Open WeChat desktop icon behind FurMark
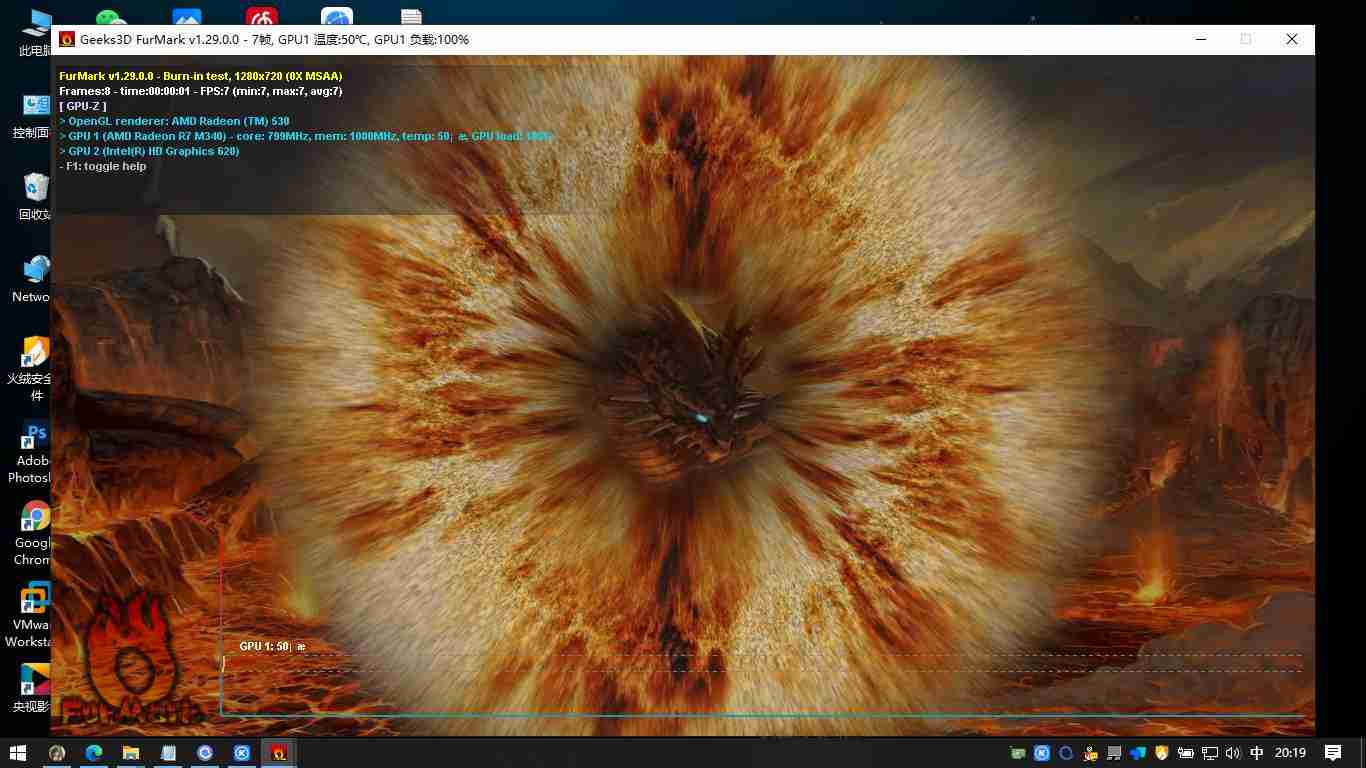1366x768 pixels. [112, 17]
